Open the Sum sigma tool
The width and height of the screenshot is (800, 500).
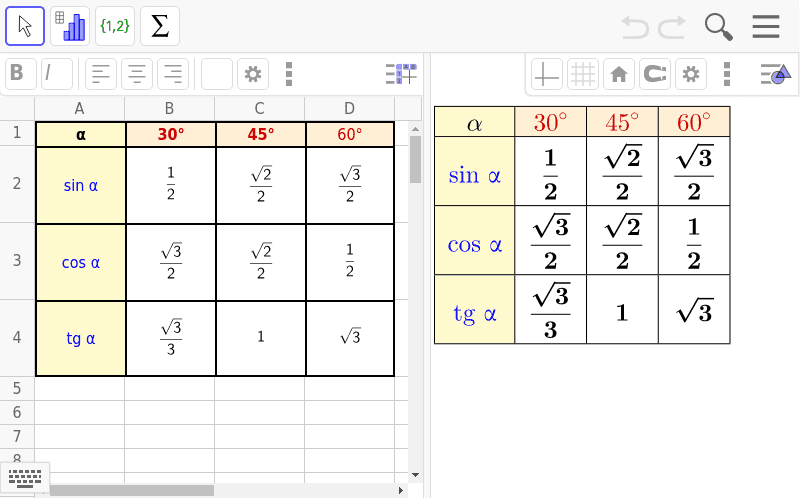[160, 26]
